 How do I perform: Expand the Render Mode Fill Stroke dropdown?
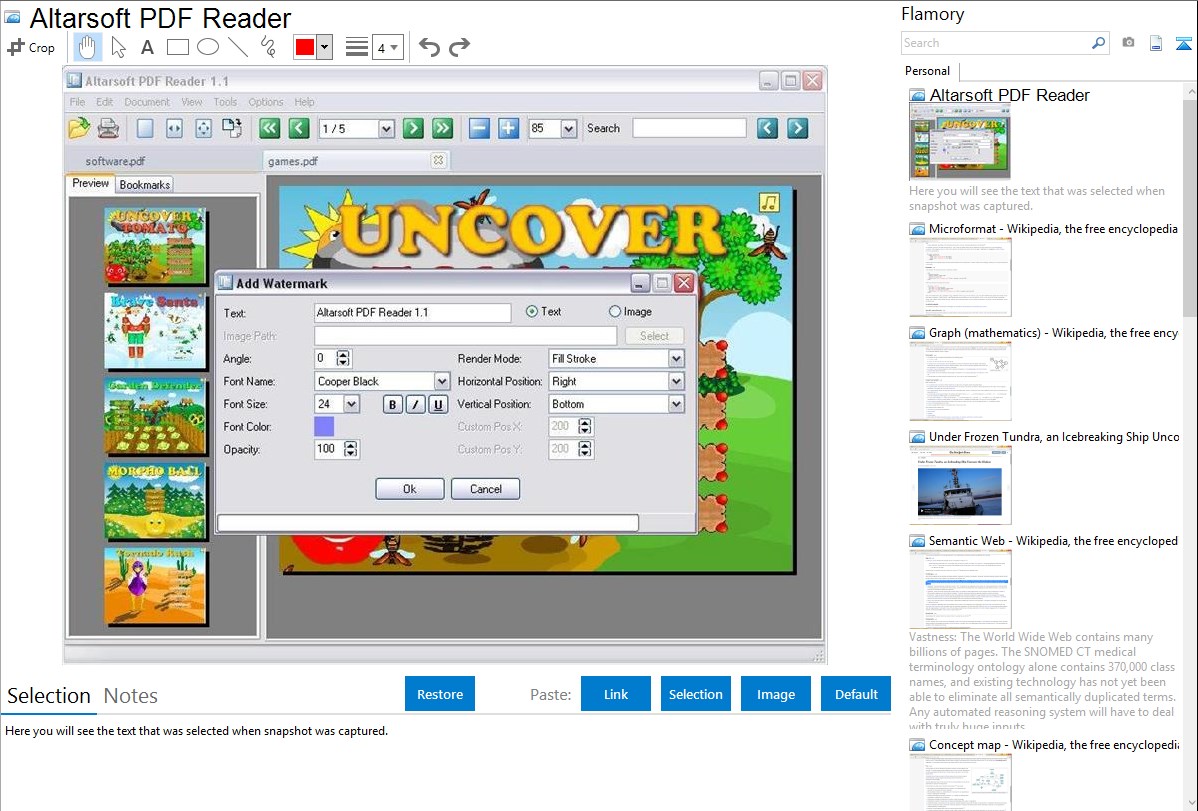tap(675, 358)
